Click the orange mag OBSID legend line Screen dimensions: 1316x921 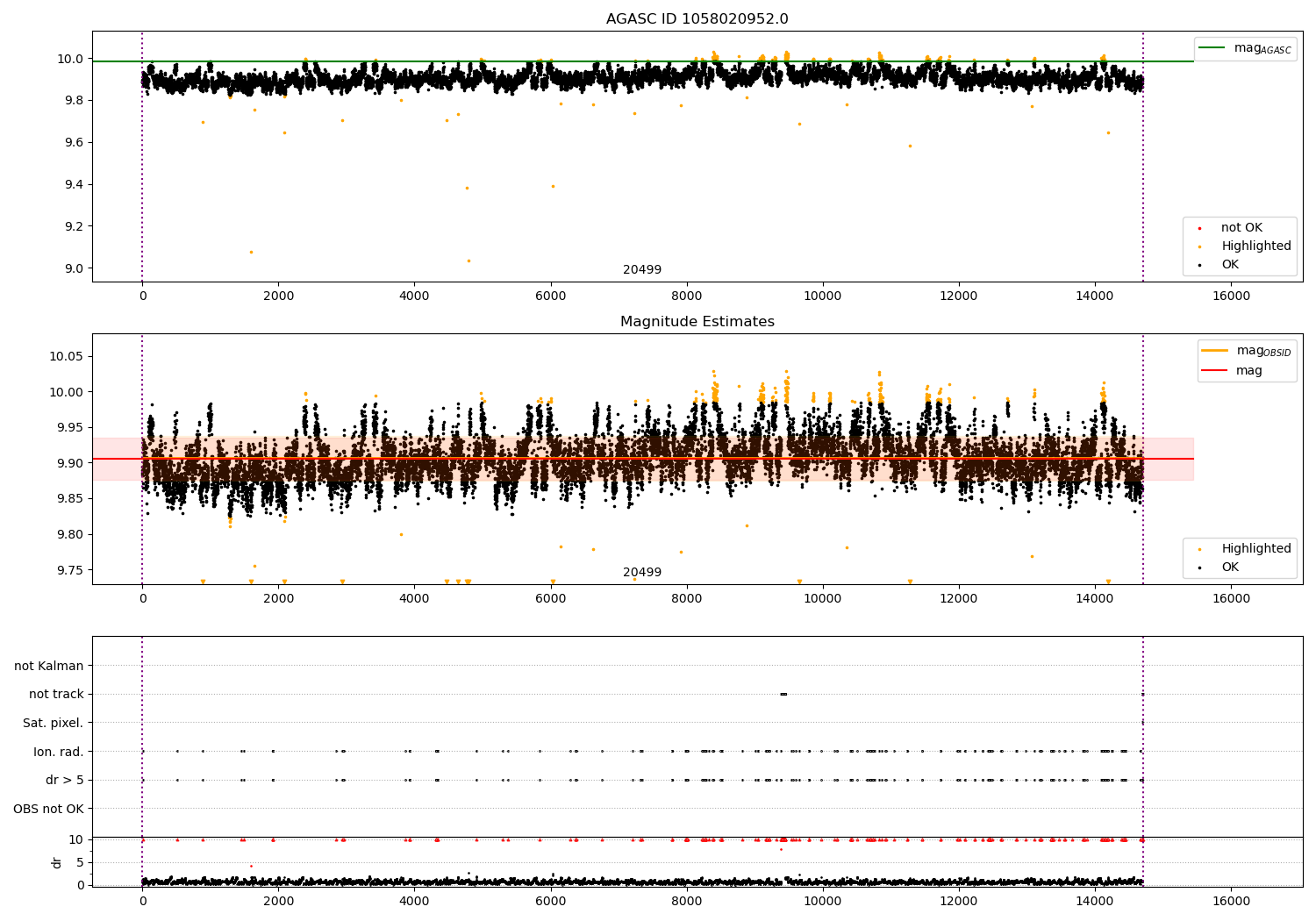click(x=1214, y=351)
